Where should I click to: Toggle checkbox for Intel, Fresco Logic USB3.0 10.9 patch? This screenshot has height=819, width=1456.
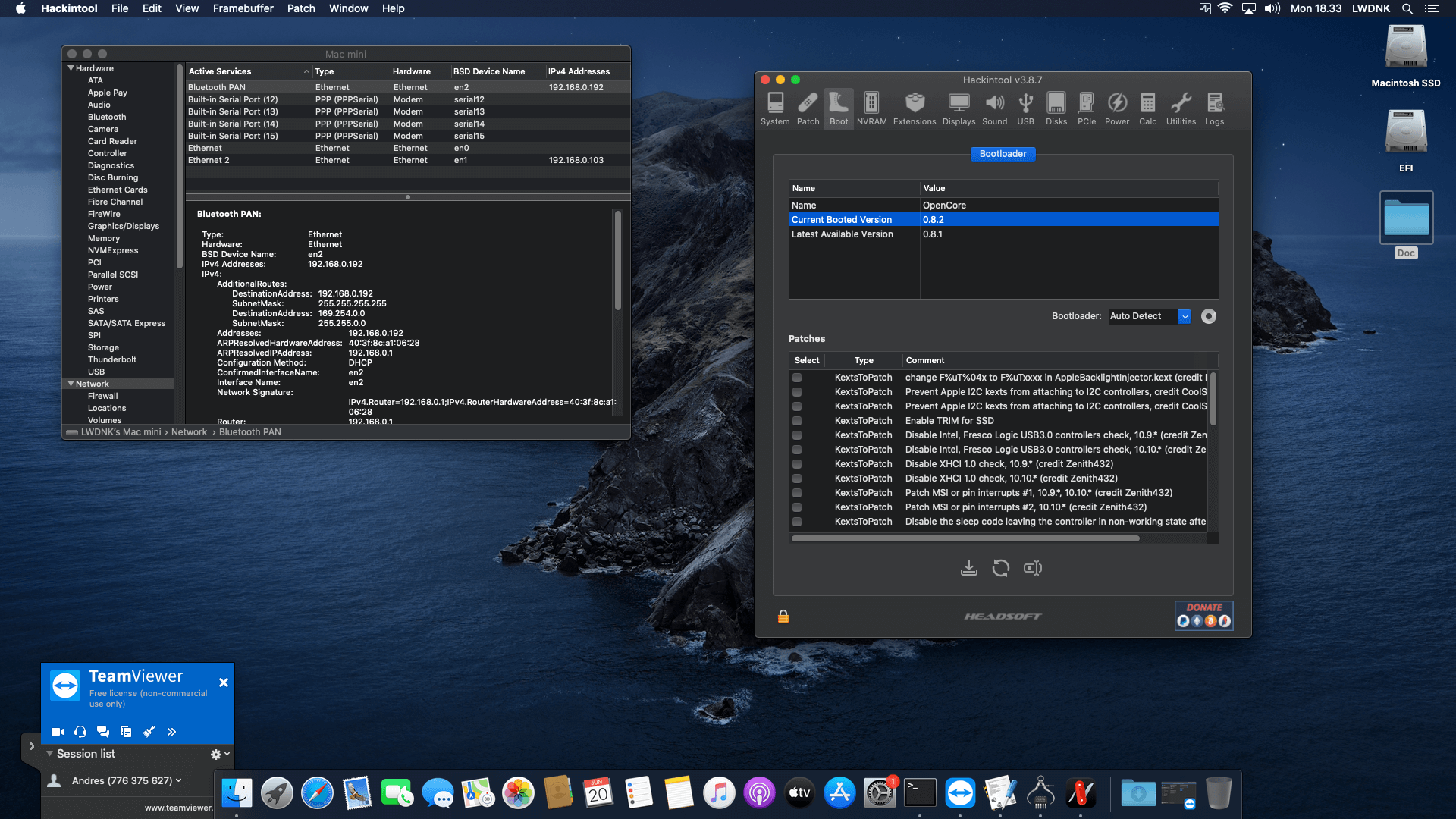point(797,435)
